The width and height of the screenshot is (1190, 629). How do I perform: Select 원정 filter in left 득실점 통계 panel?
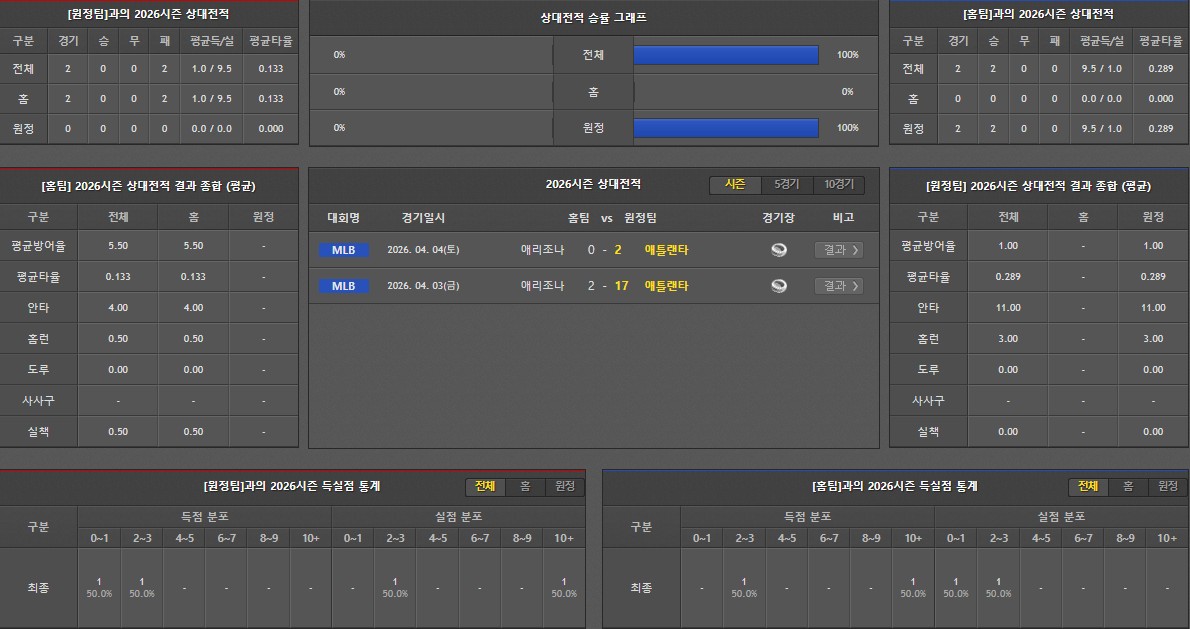[x=564, y=486]
